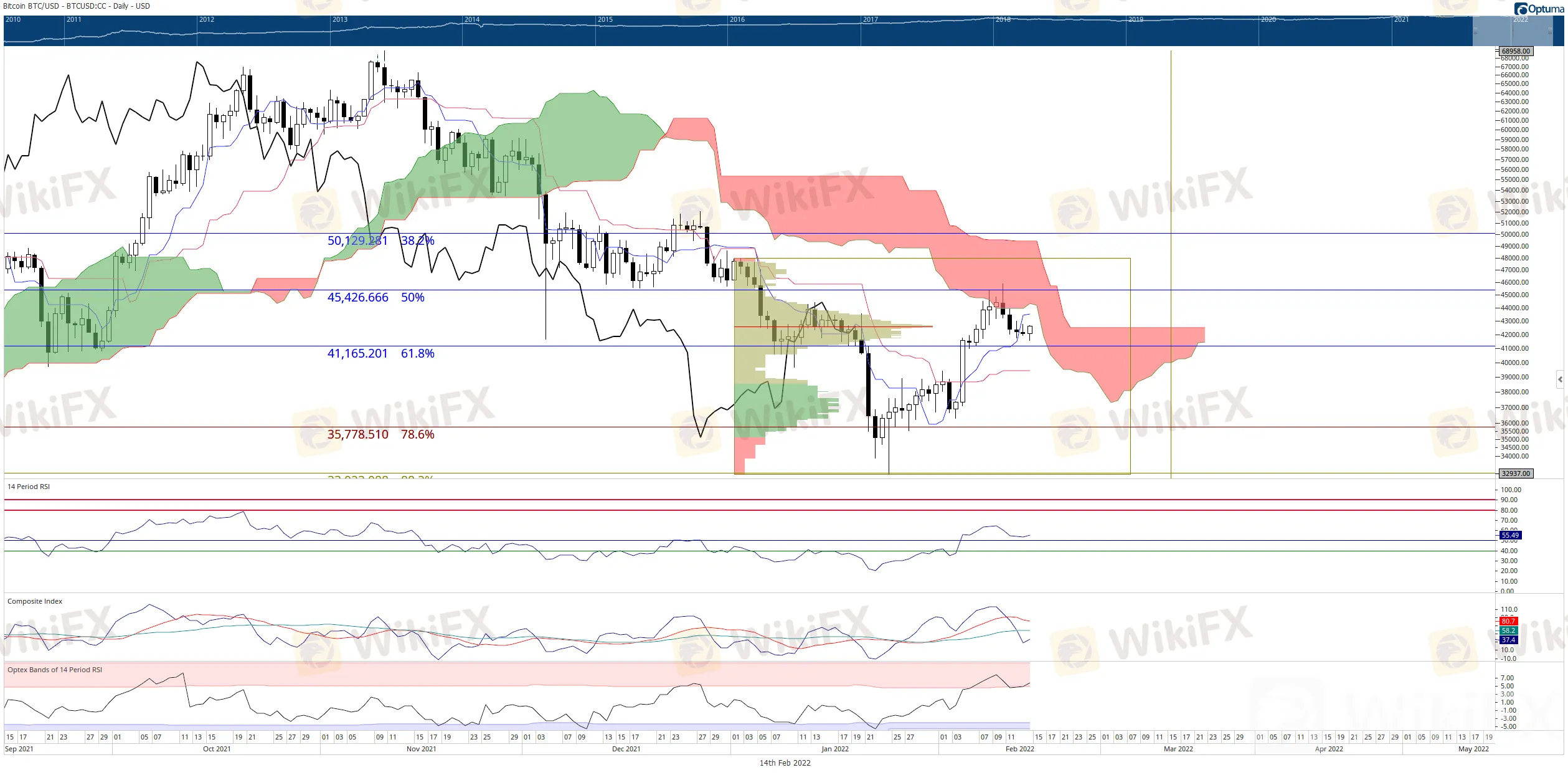Select the 45,426.666 50% Fibonacci label
The width and height of the screenshot is (1568, 775).
(x=375, y=297)
